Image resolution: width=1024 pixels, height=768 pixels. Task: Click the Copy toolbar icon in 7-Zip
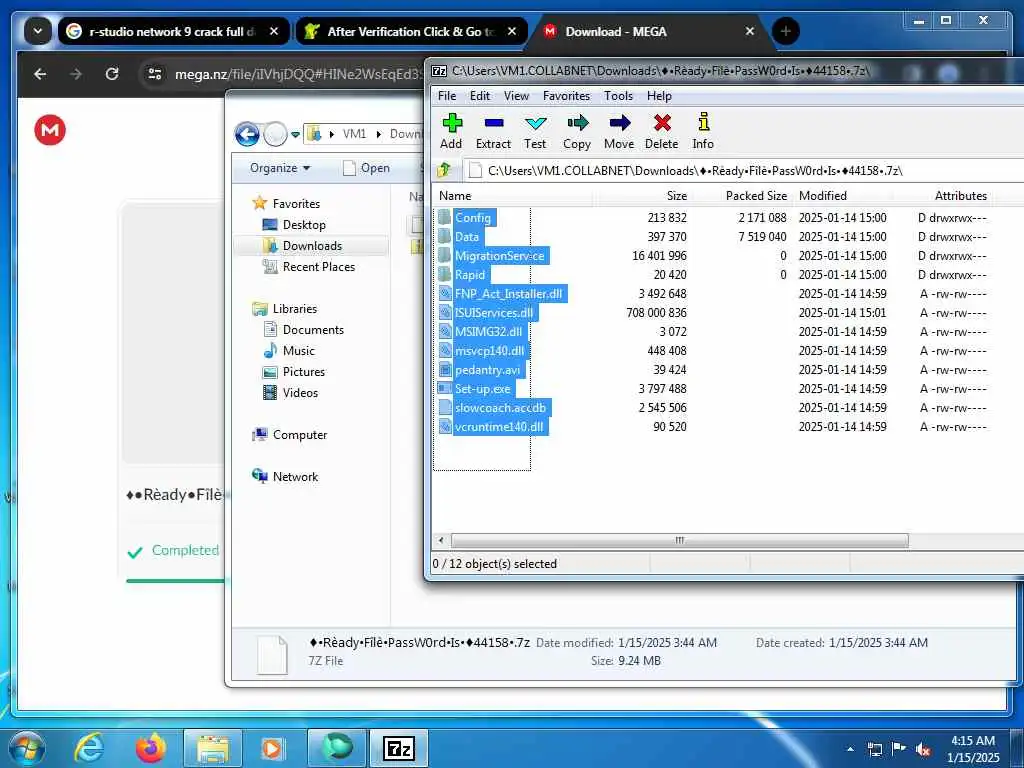pyautogui.click(x=577, y=131)
